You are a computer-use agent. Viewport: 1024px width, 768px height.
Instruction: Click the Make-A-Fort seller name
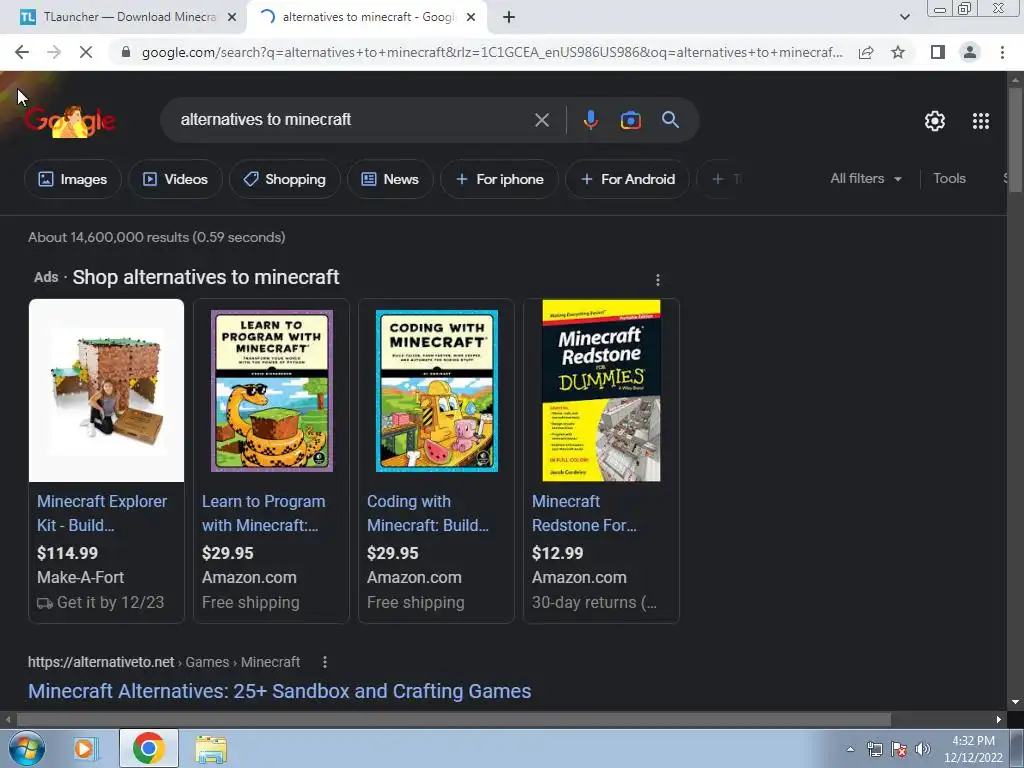tap(80, 577)
